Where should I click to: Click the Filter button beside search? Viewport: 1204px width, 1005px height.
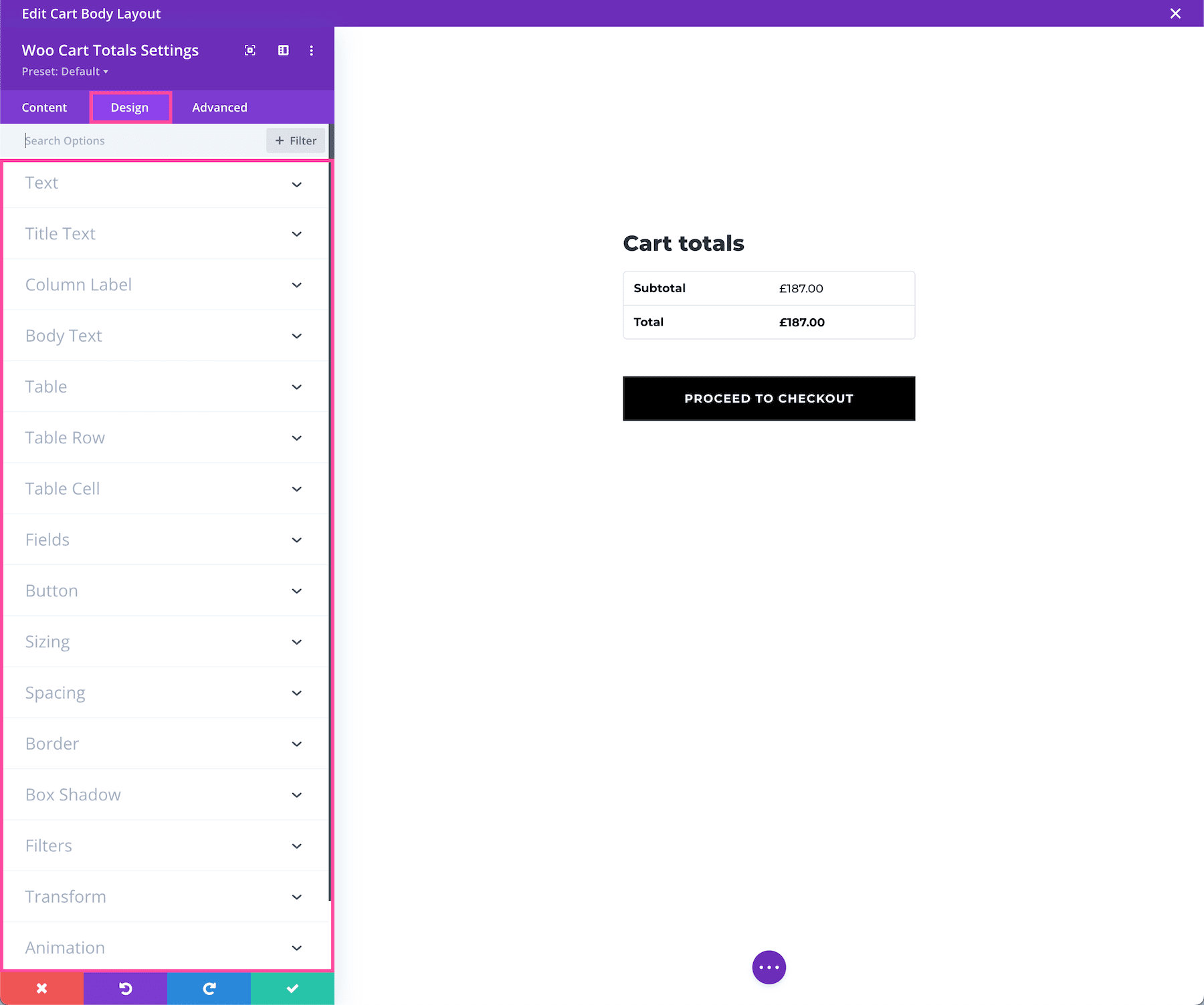point(295,140)
